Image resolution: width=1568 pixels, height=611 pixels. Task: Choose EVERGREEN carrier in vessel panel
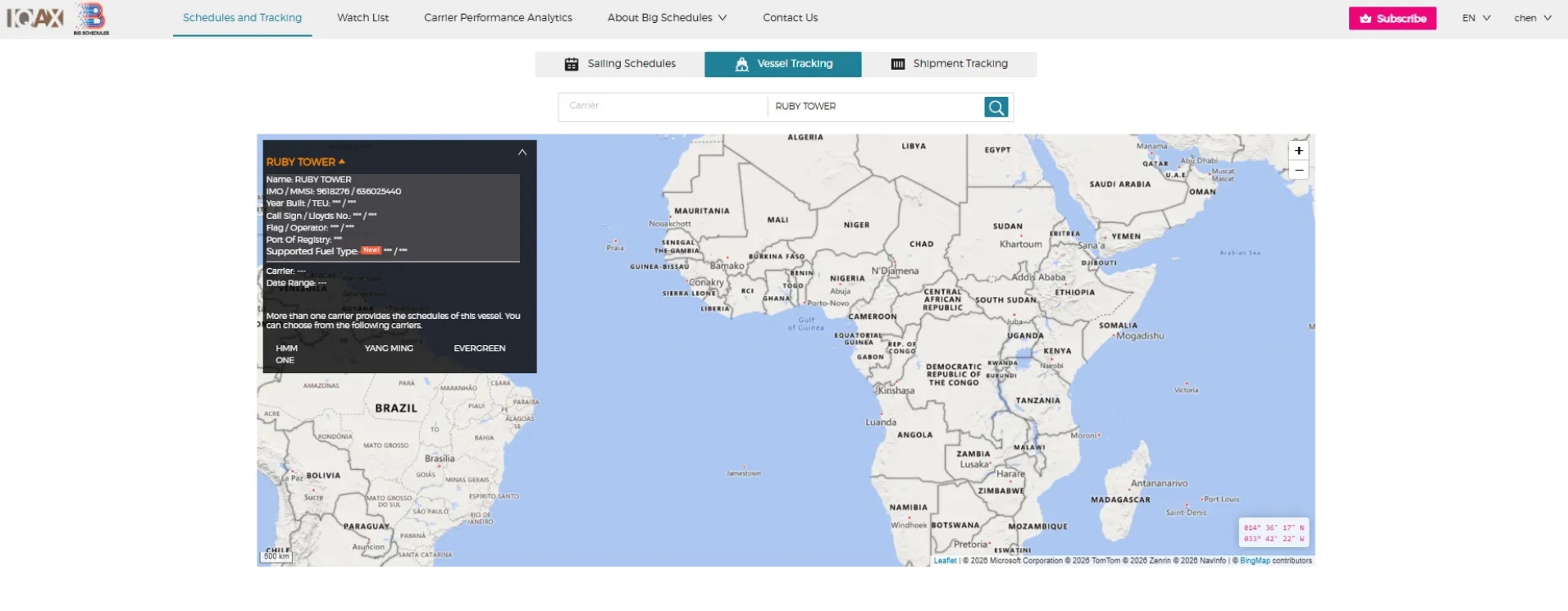tap(479, 349)
